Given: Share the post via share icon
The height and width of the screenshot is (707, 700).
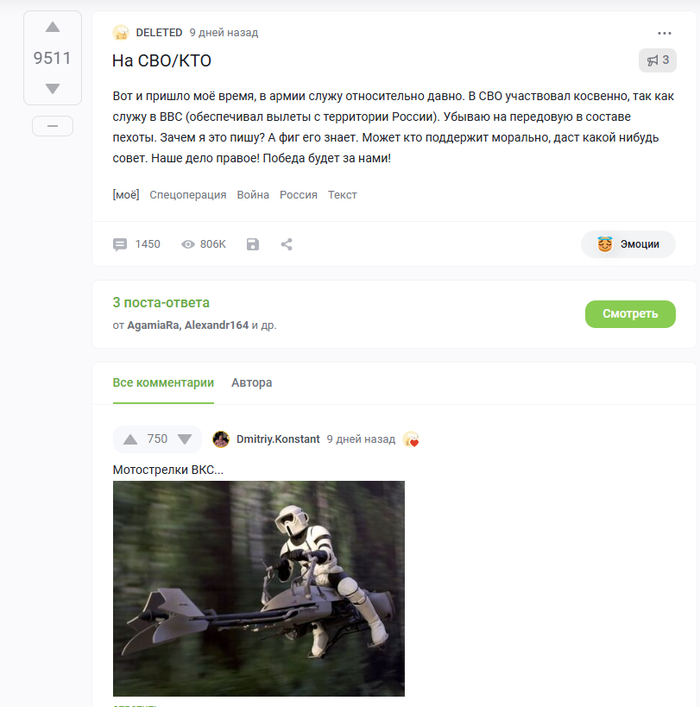Looking at the screenshot, I should click(286, 244).
